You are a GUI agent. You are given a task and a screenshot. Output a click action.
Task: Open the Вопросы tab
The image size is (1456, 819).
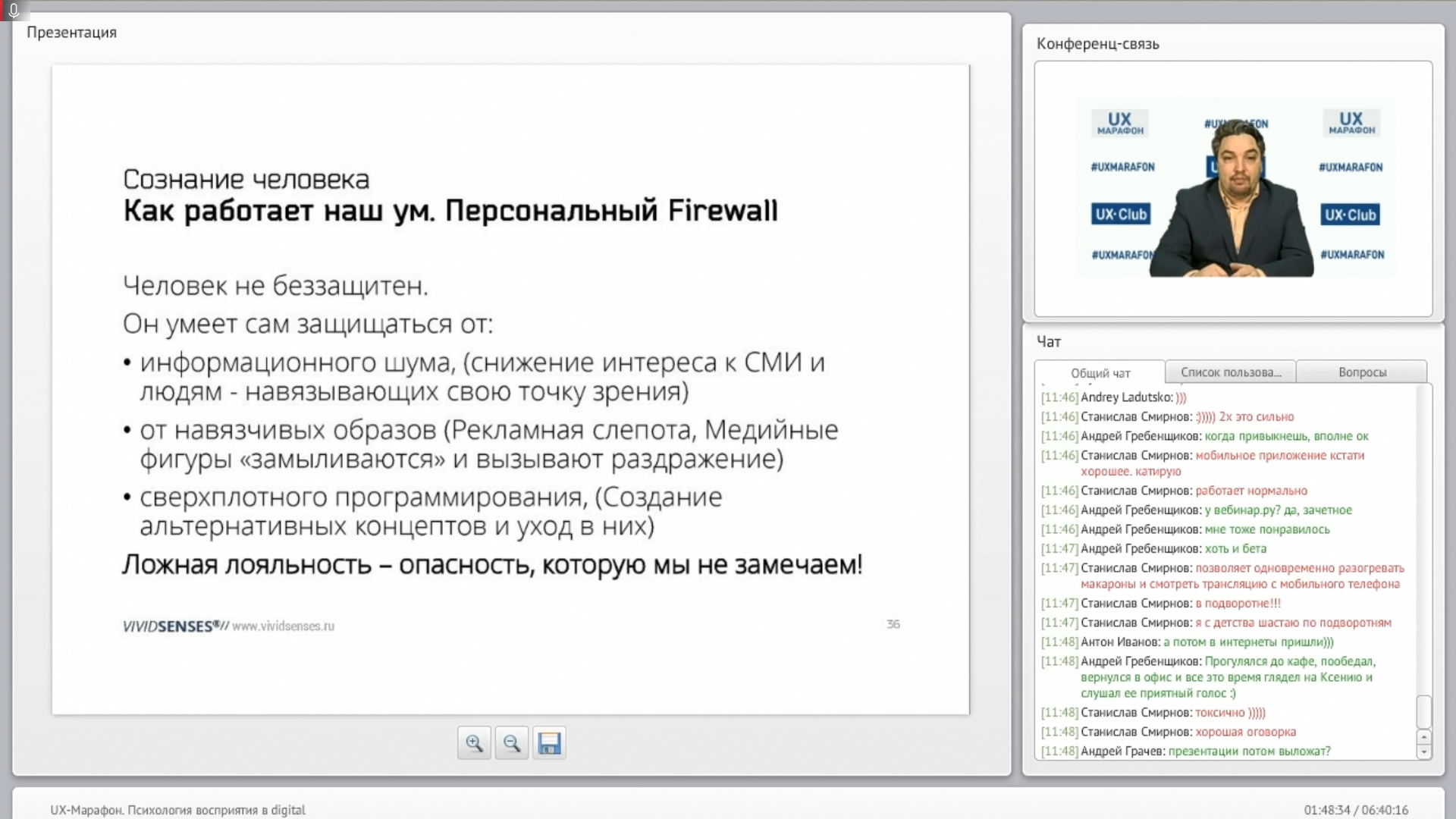[x=1362, y=372]
